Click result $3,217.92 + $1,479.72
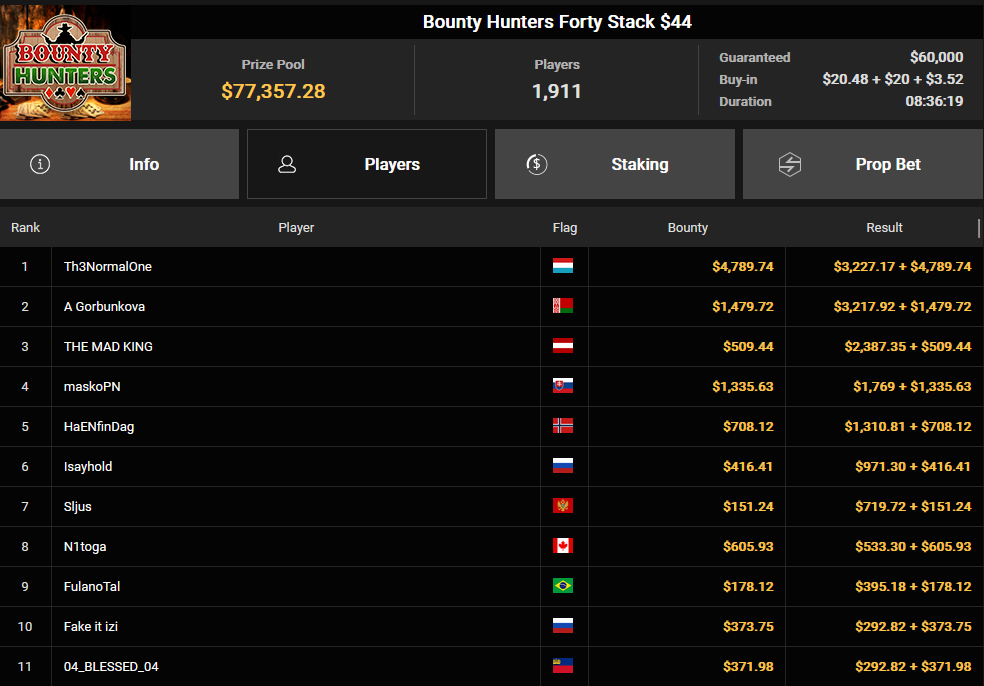Screen dimensions: 984x686 tap(902, 307)
